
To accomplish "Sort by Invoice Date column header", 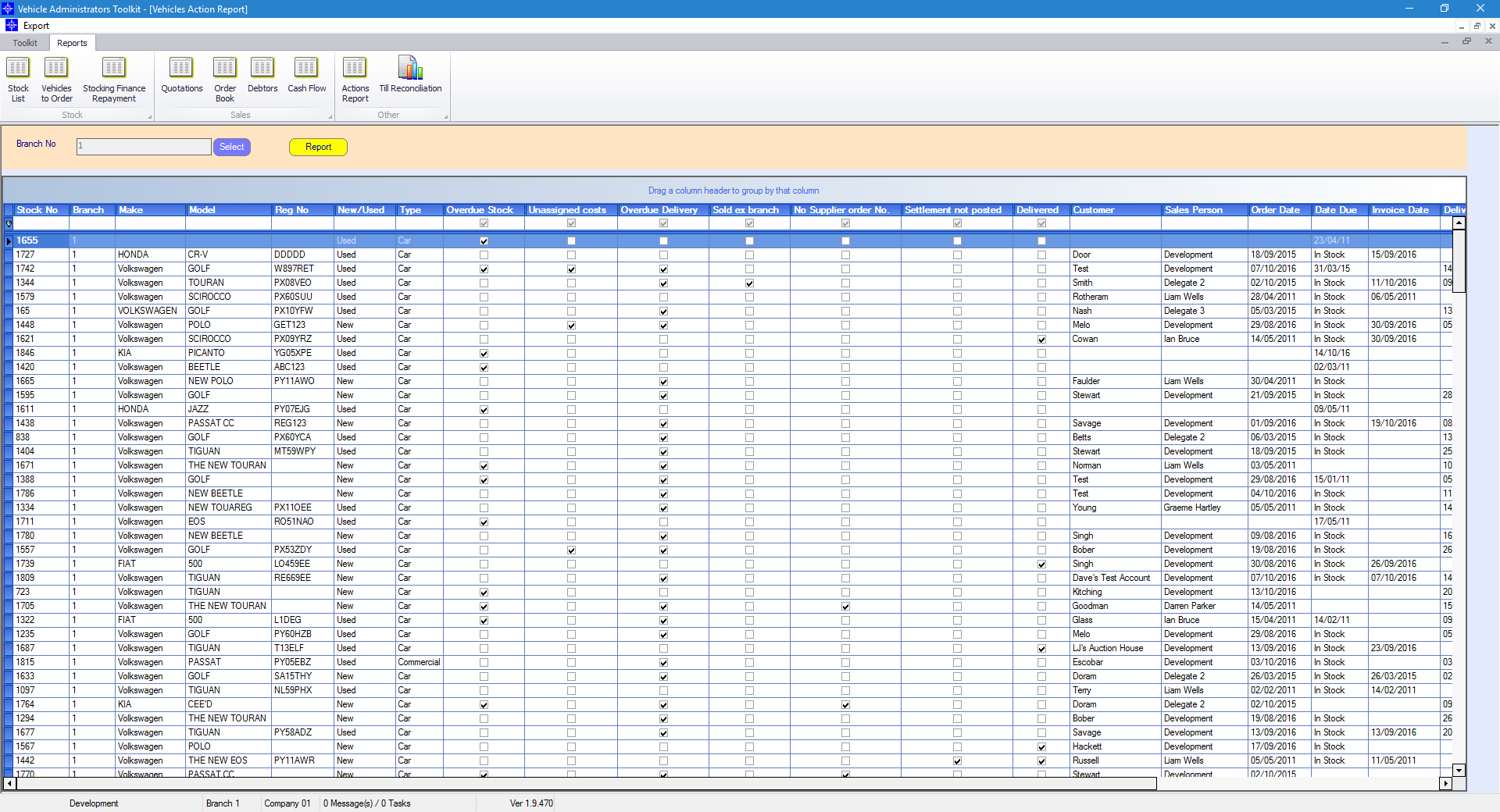I will 1404,210.
